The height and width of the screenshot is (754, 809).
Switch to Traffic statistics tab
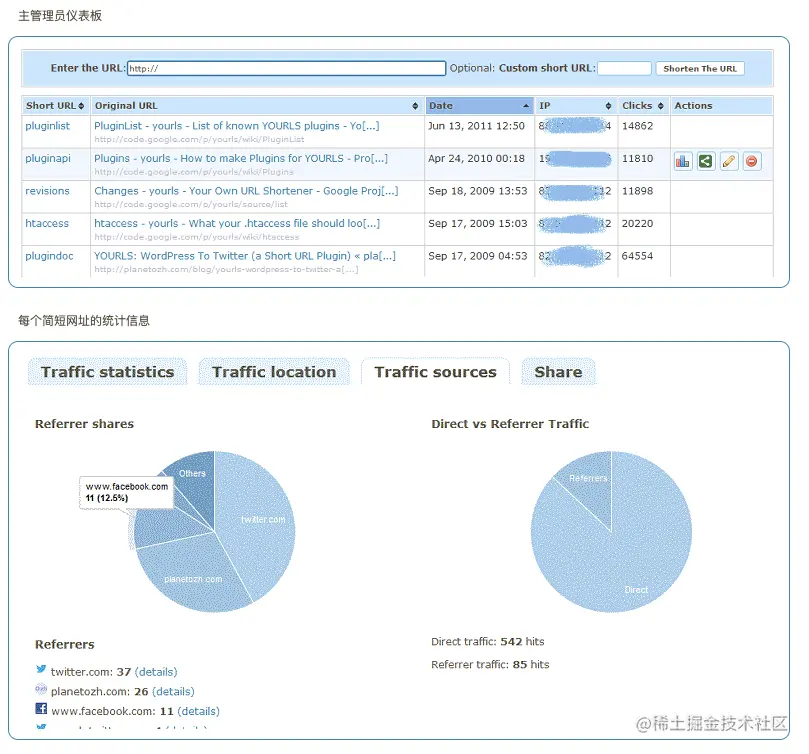(x=107, y=372)
